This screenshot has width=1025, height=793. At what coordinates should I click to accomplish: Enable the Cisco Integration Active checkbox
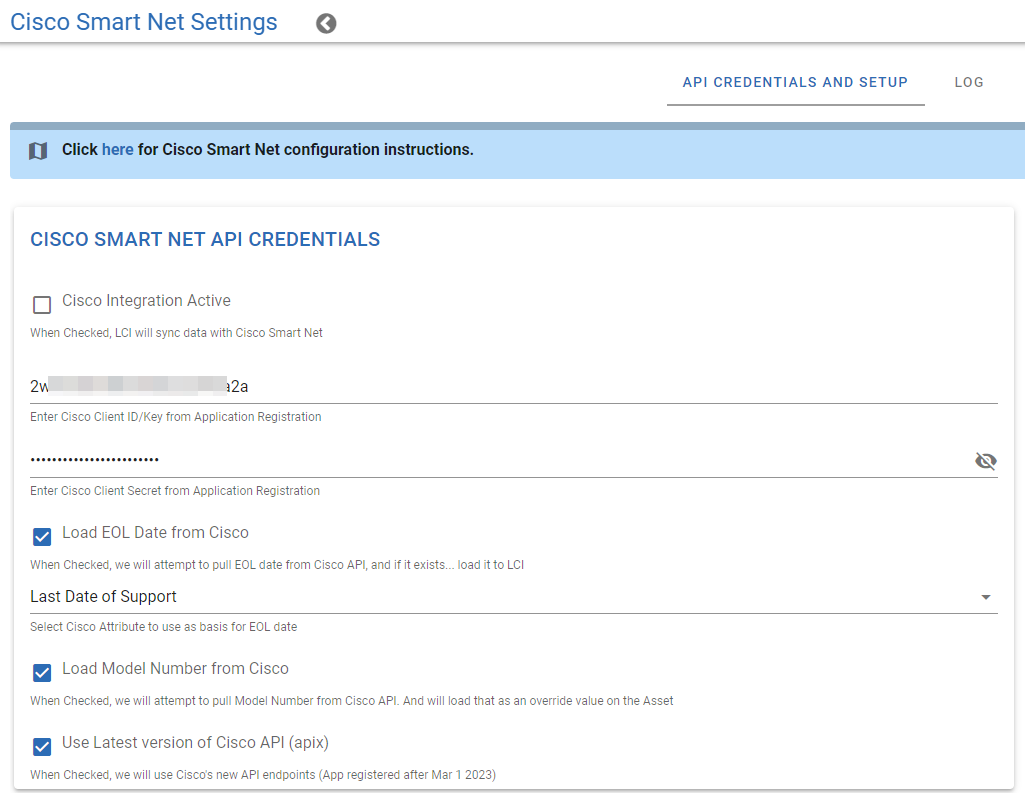coord(40,302)
